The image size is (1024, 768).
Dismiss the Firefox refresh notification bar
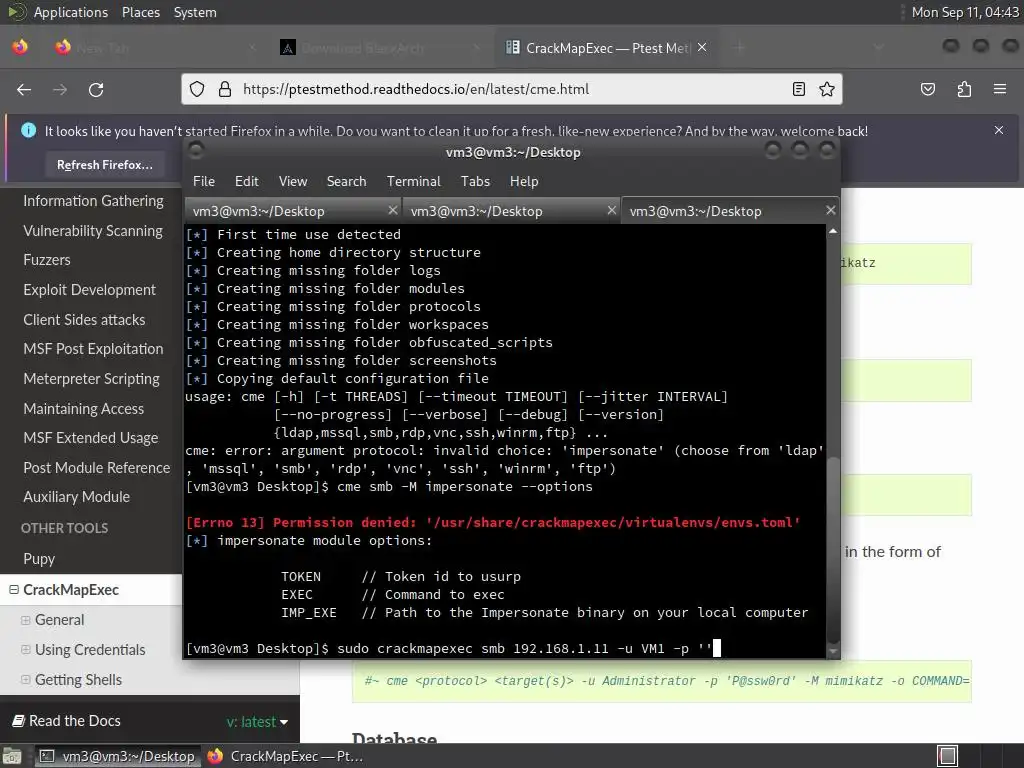(999, 130)
